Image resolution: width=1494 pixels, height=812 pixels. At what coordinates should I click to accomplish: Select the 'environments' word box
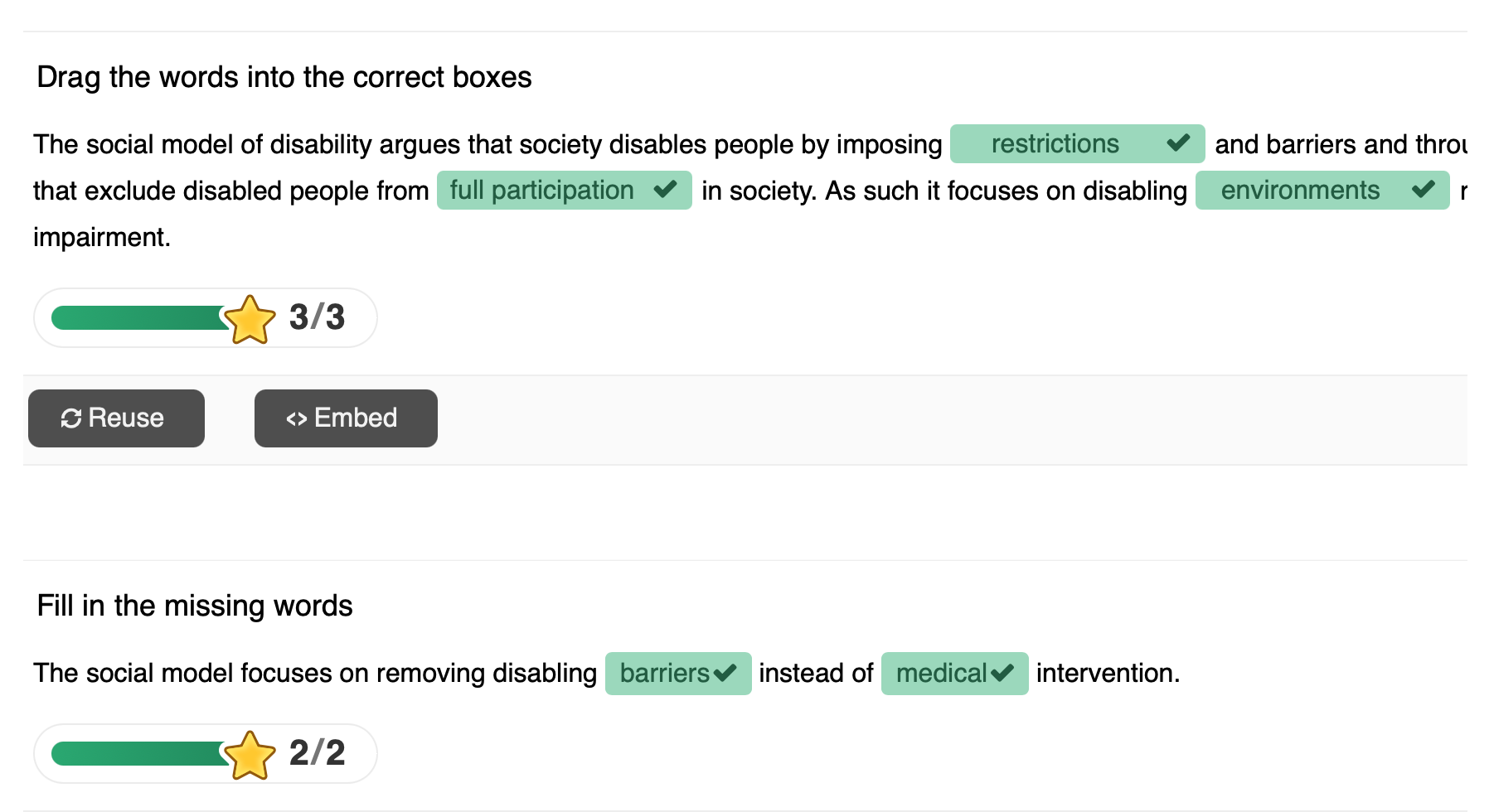[1299, 190]
